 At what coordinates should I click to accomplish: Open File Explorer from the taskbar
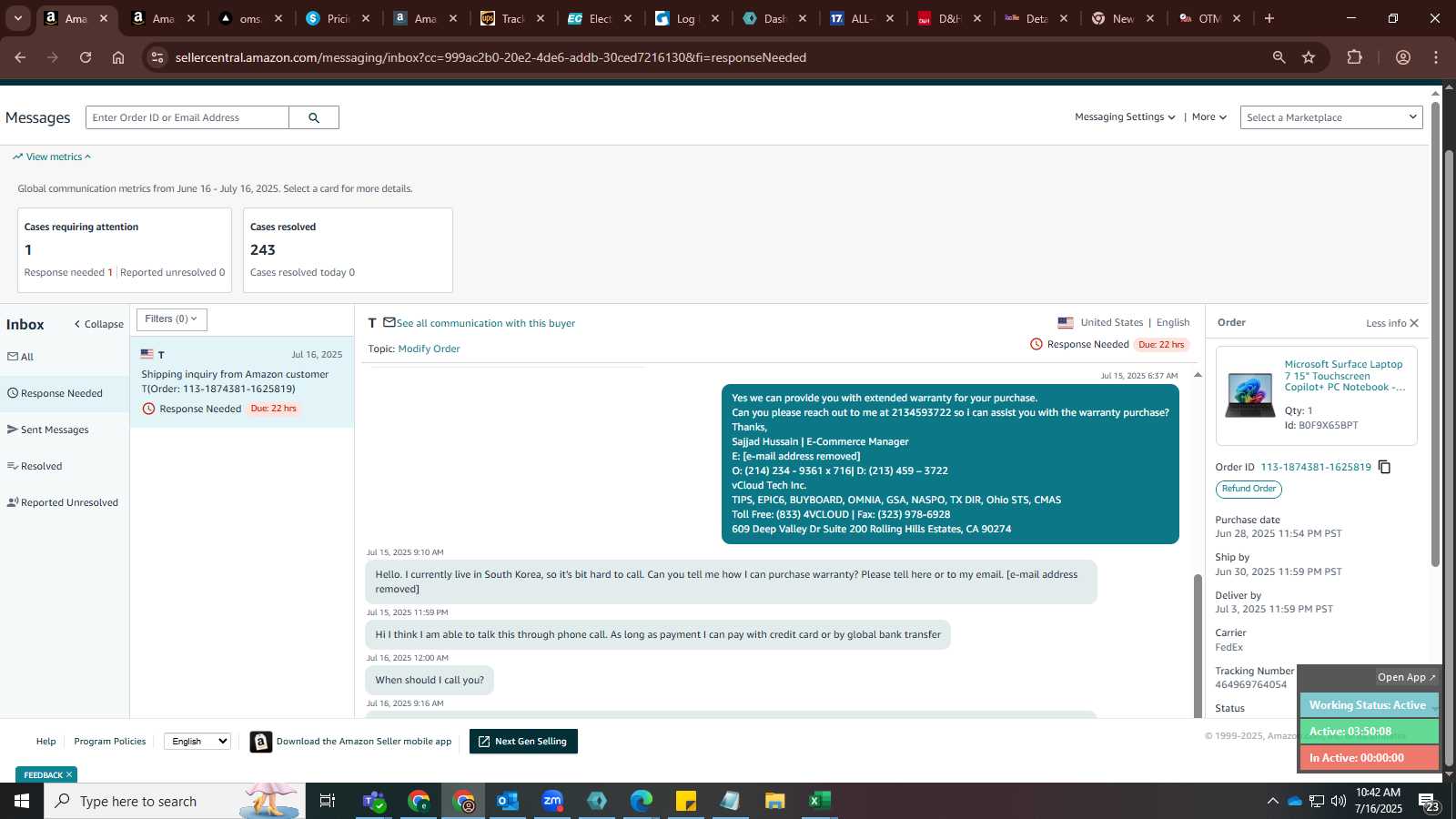(775, 801)
